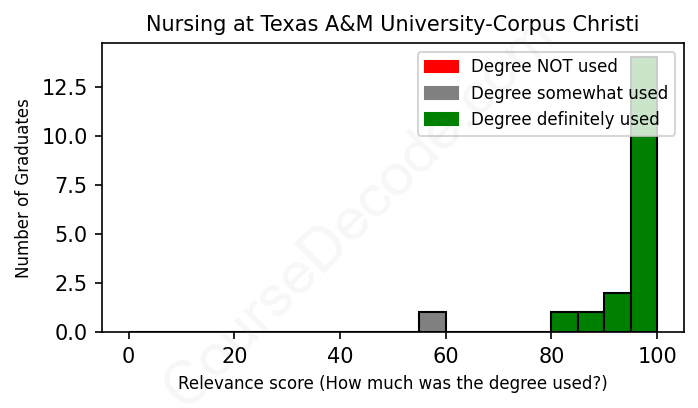Click the green 'Degree definitely used' legend swatch

(441, 119)
